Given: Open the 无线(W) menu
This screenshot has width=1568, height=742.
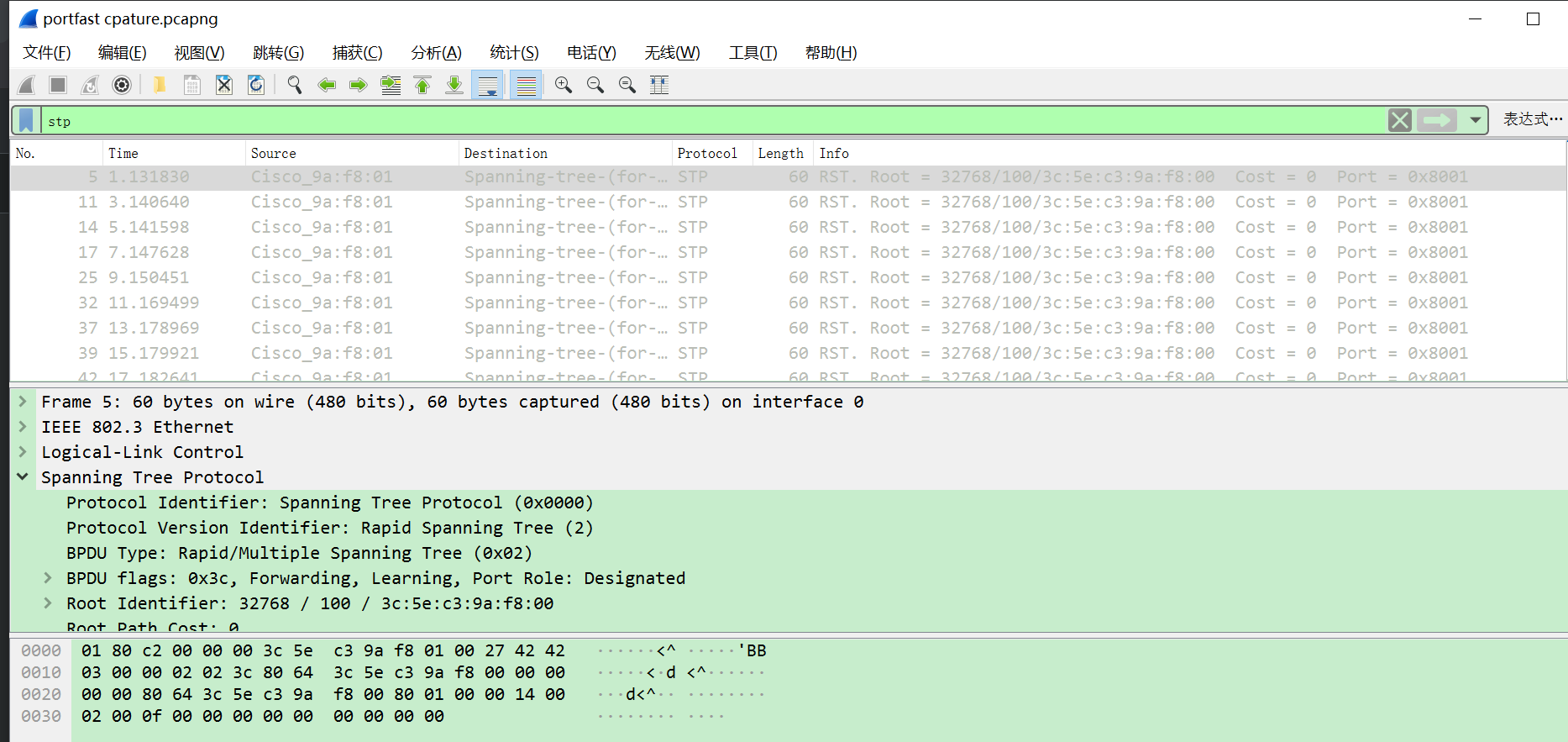Looking at the screenshot, I should [673, 53].
